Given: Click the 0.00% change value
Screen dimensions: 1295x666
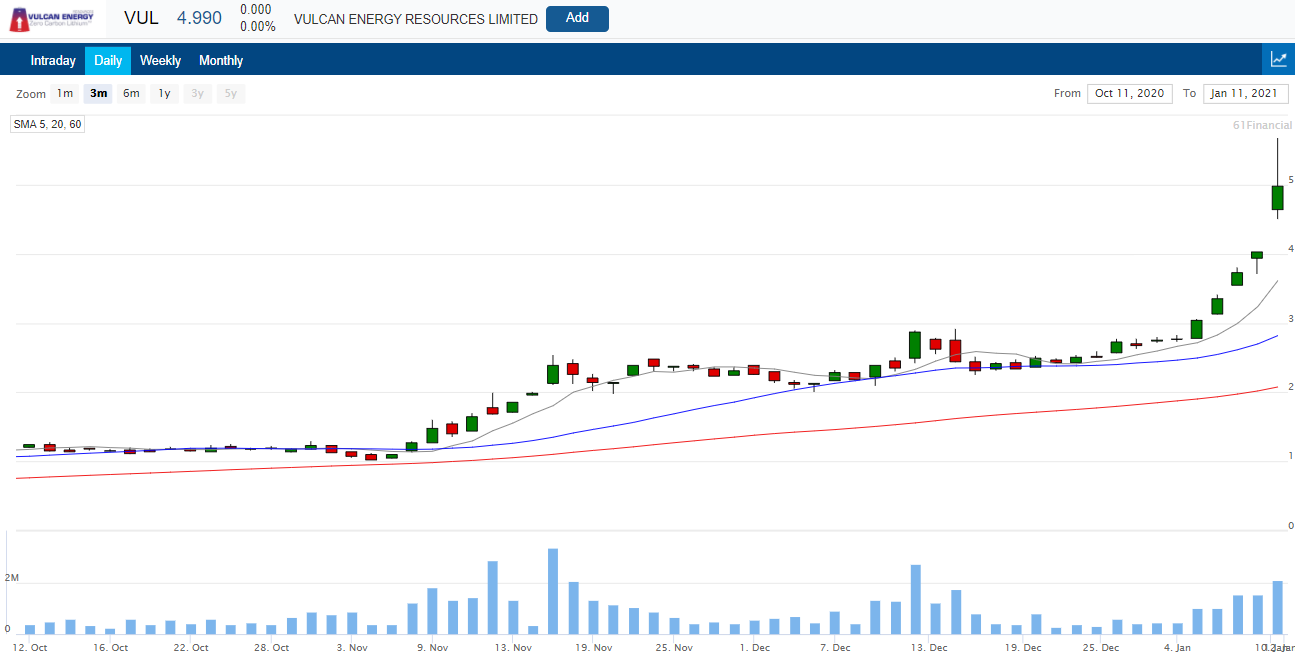Looking at the screenshot, I should coord(258,27).
